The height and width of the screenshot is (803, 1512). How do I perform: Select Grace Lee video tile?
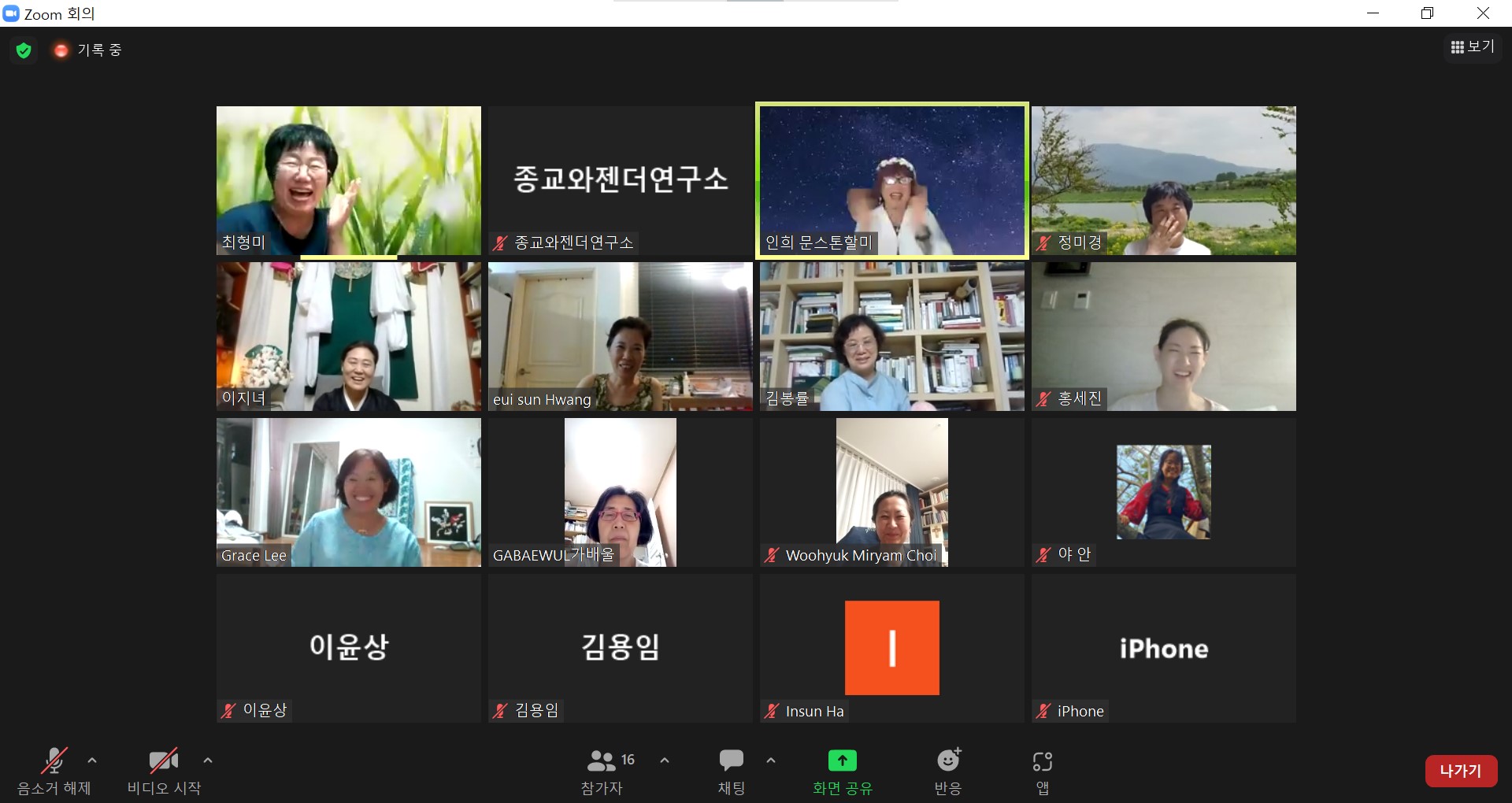click(349, 492)
